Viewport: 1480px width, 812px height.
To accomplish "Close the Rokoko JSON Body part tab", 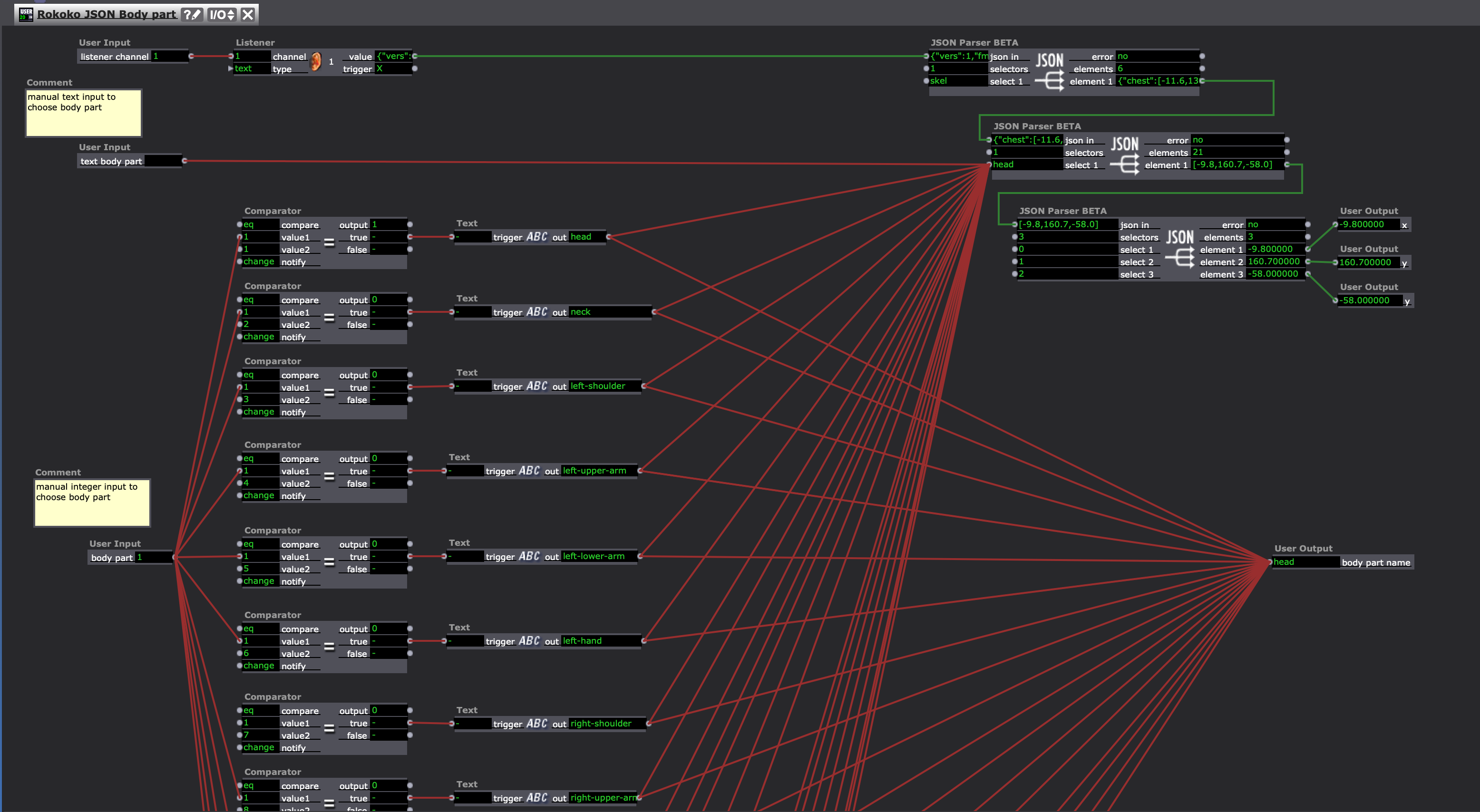I will 248,14.
